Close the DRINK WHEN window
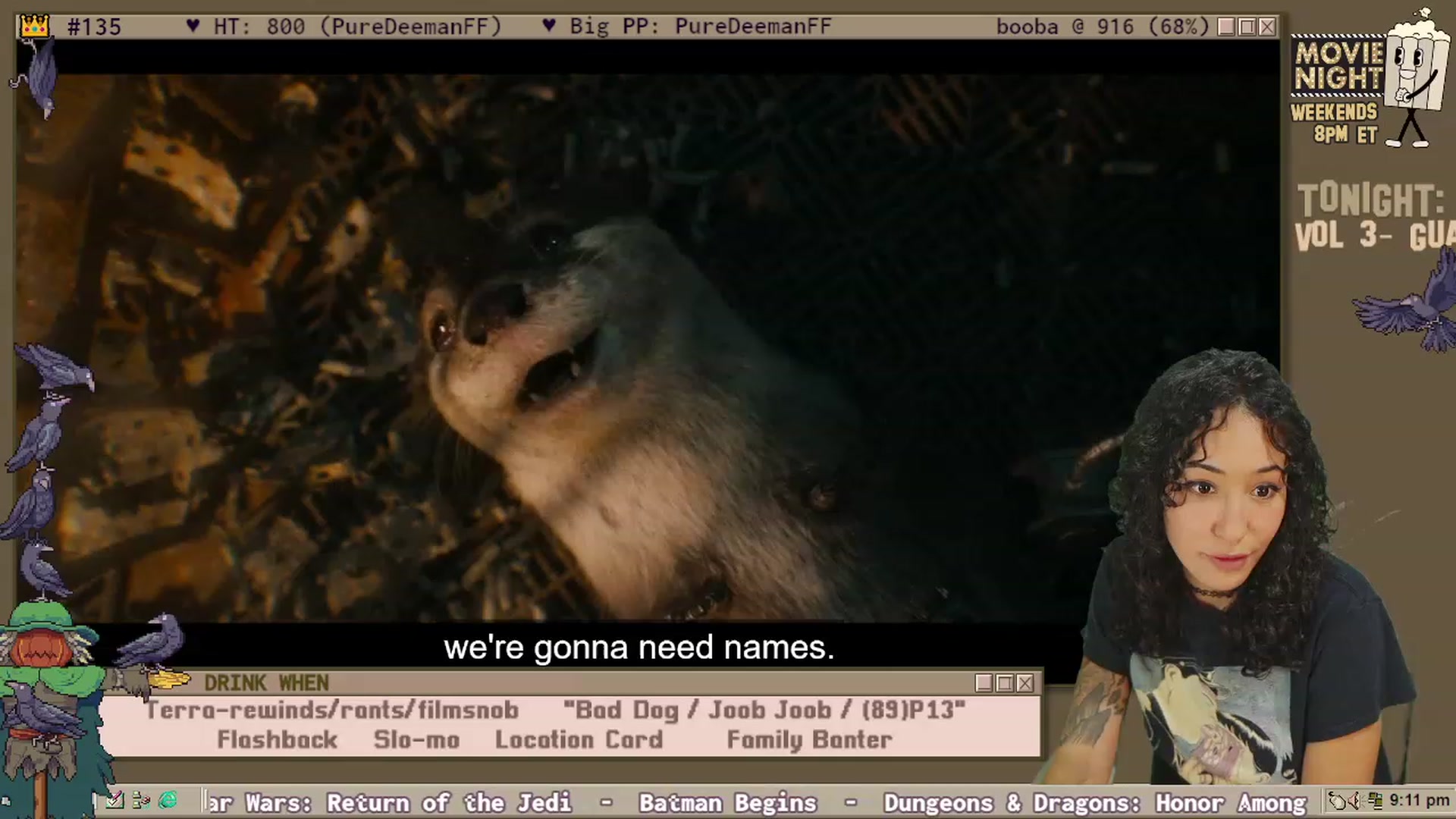 click(x=1025, y=683)
